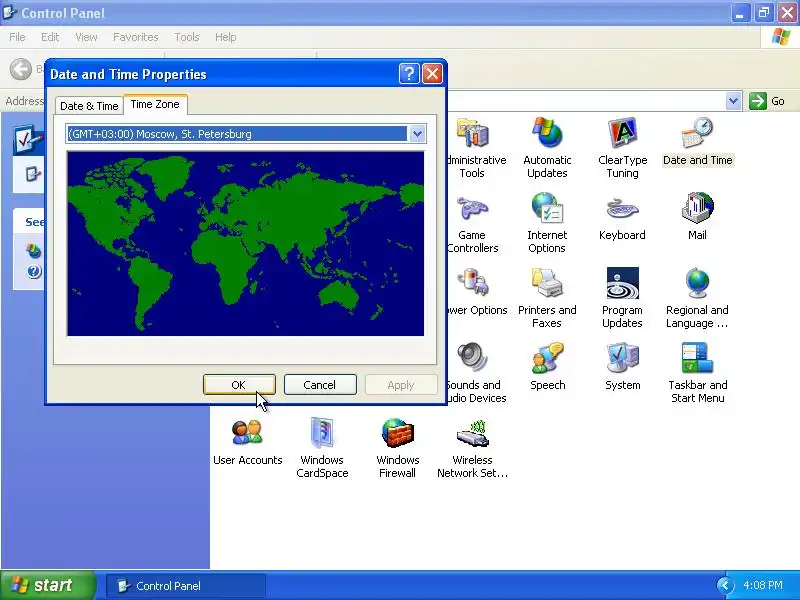Open Windows CardSpace icon
The width and height of the screenshot is (800, 600).
click(x=322, y=433)
